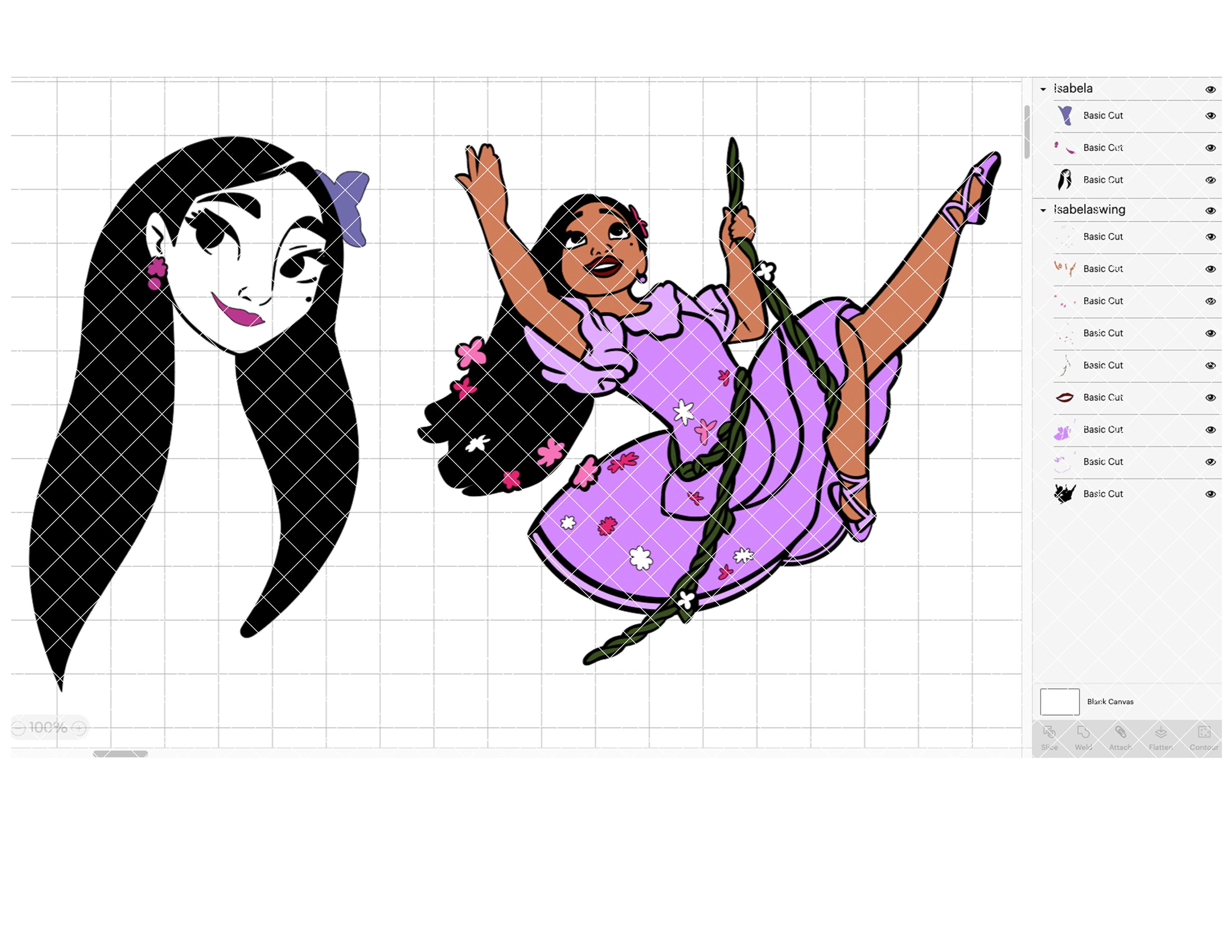Select the purple butterfly Basic Cut layer thumbnail
This screenshot has height=952, width=1232.
click(1064, 116)
